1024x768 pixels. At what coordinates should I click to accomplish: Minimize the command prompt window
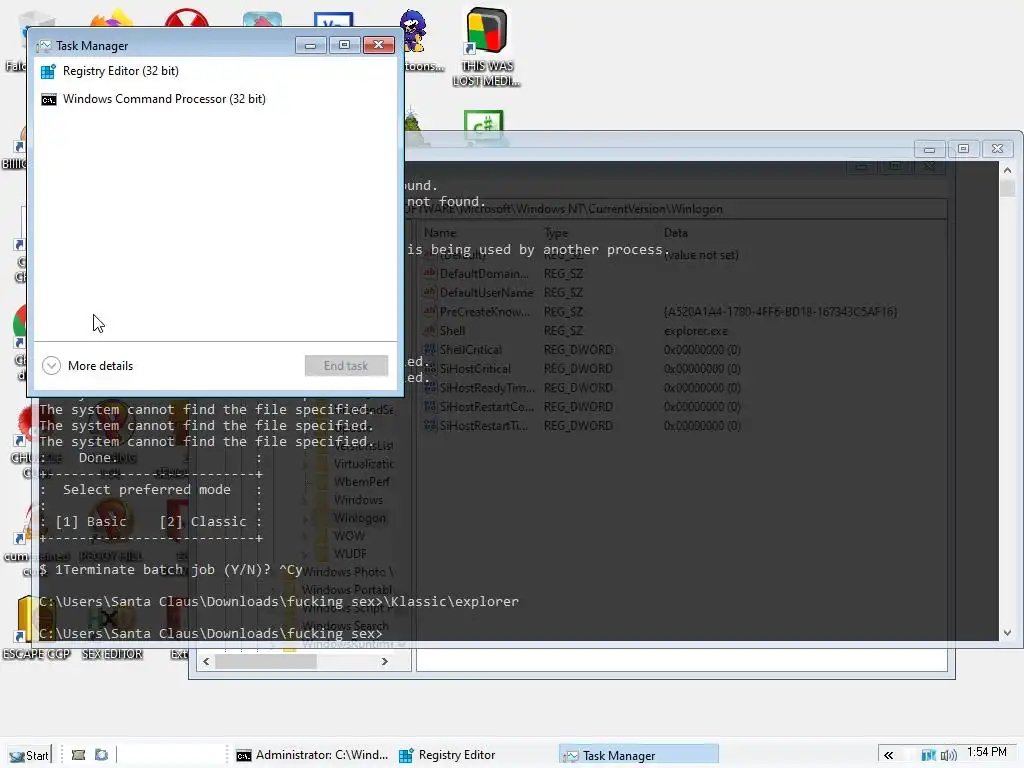(x=929, y=149)
